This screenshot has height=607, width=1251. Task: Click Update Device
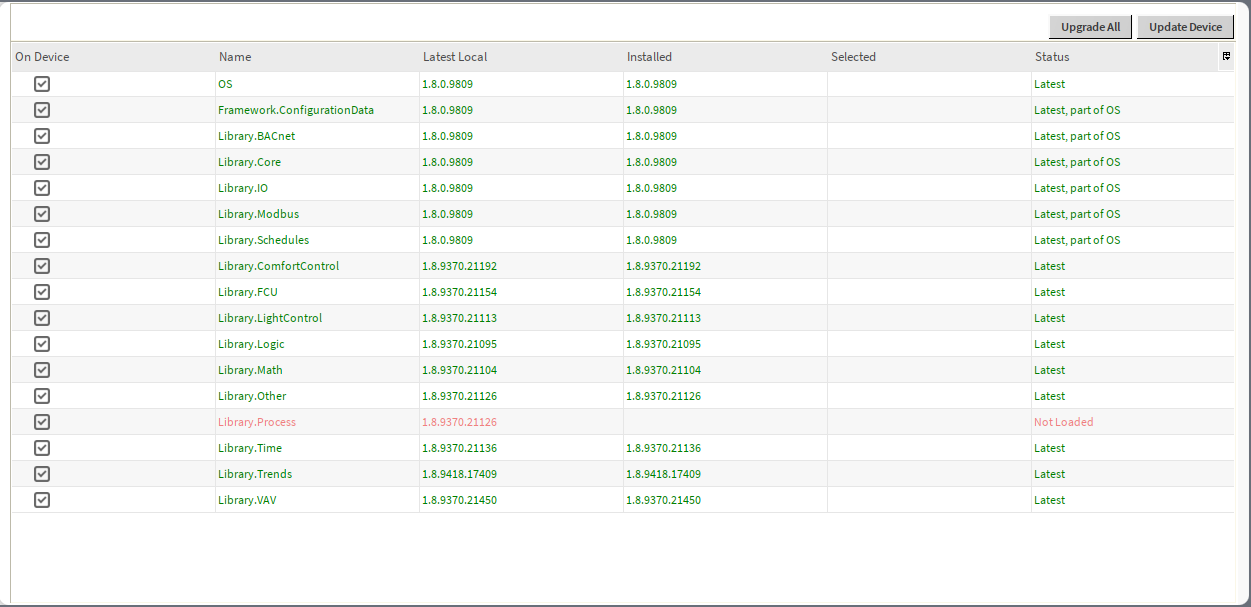point(1185,27)
